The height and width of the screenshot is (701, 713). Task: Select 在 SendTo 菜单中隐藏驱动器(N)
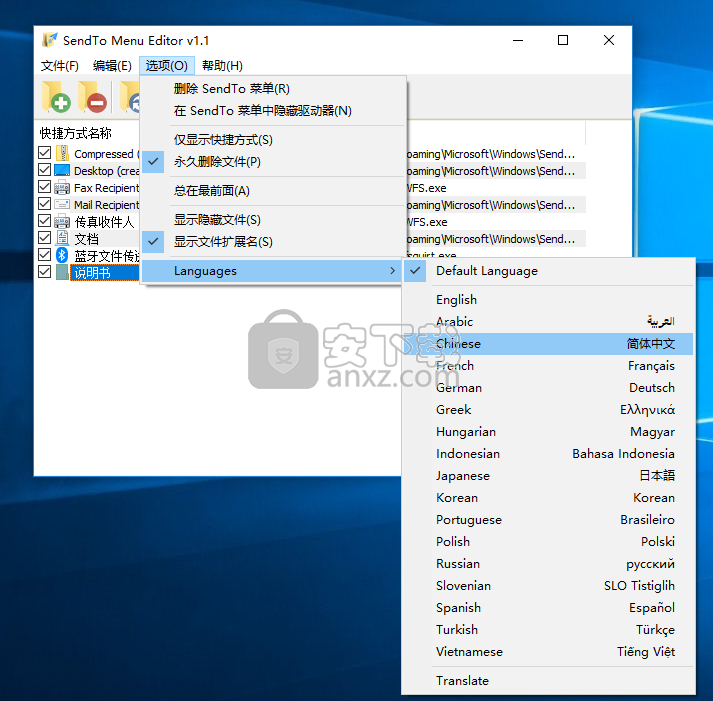[x=272, y=110]
